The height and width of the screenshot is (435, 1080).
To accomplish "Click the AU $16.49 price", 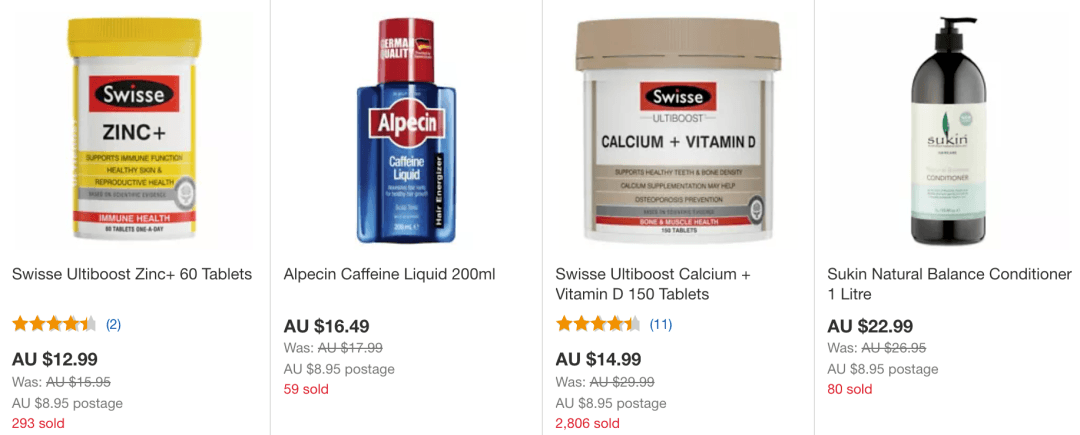I will point(327,326).
